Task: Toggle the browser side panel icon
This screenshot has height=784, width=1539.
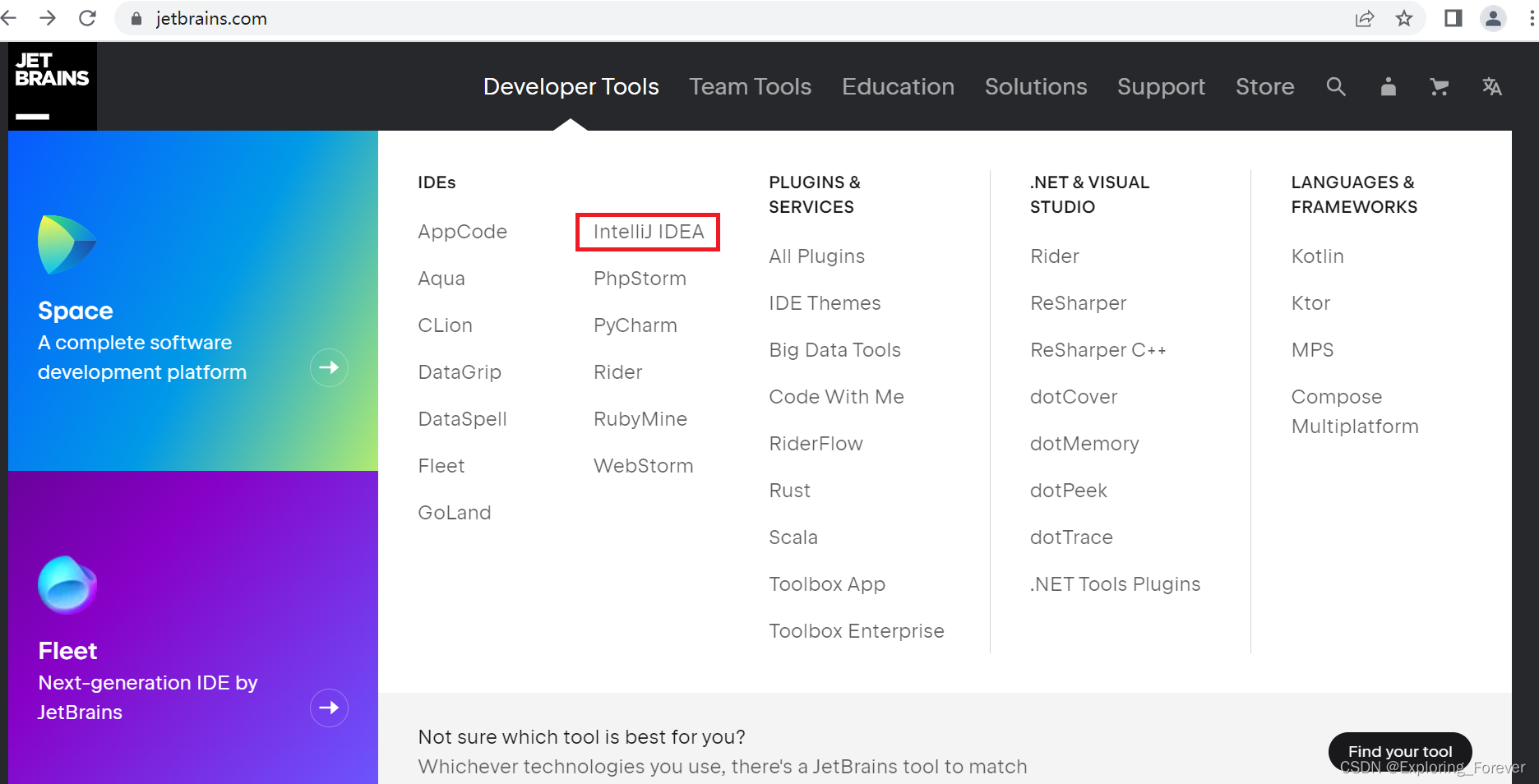Action: pos(1453,18)
